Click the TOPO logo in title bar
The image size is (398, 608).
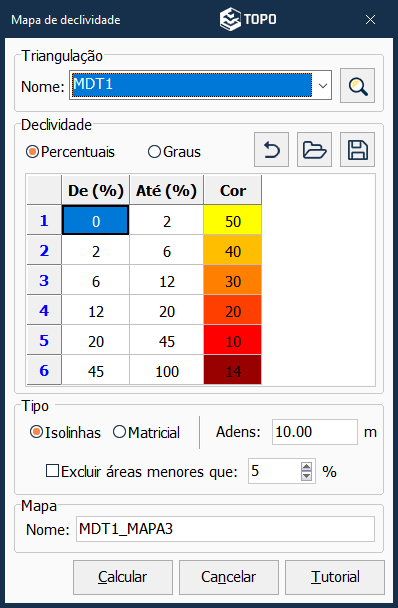(x=248, y=19)
